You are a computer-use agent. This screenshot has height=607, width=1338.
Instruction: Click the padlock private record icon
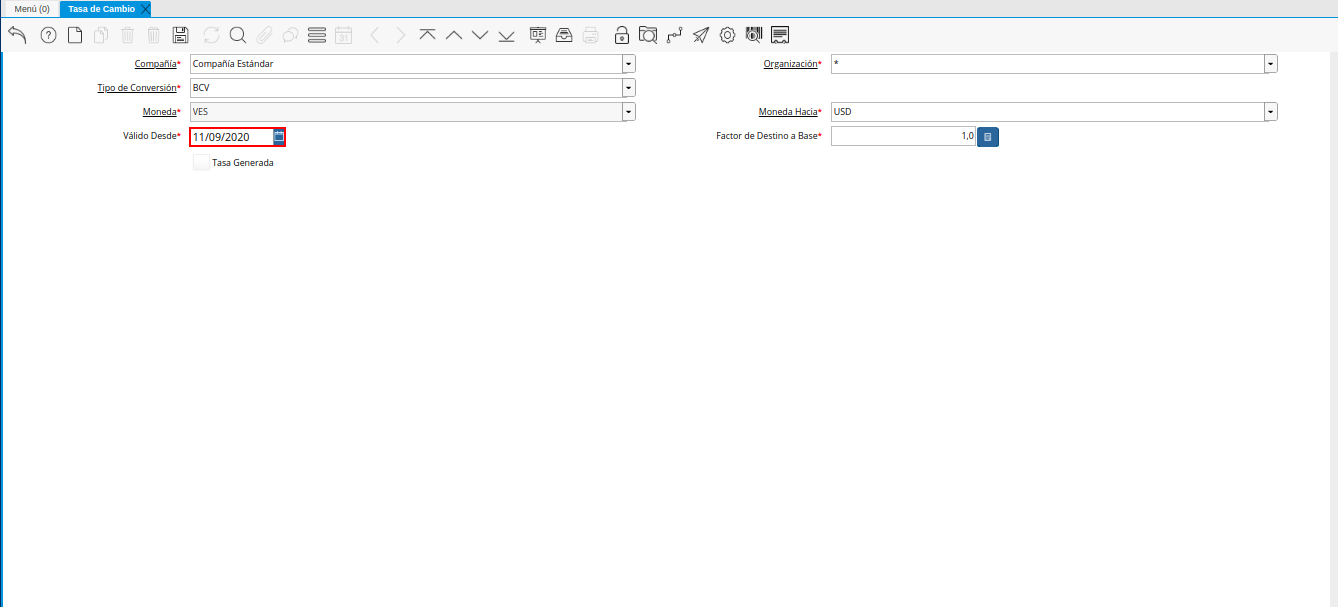coord(622,35)
